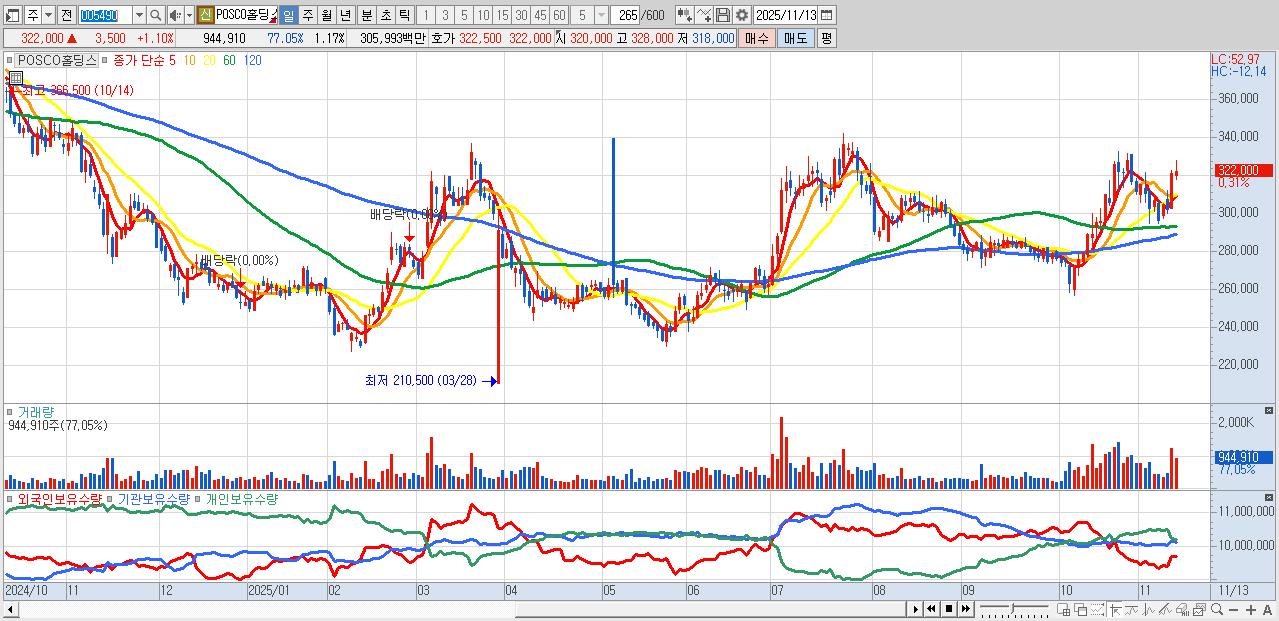Viewport: 1279px width, 621px height.
Task: Click the interval 10 button
Action: point(483,15)
